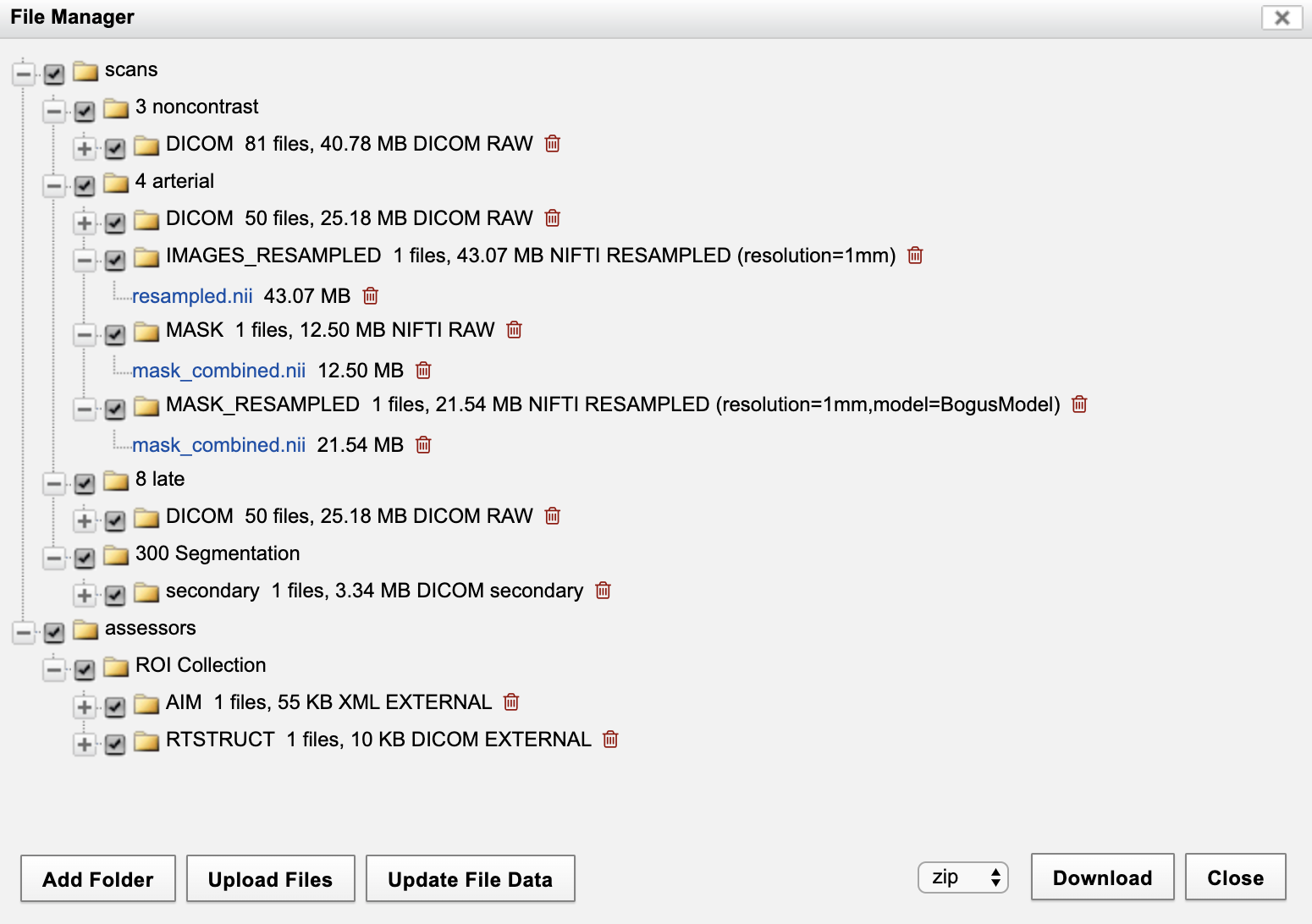Click the Upload Files button
Viewport: 1312px width, 924px height.
click(x=270, y=879)
